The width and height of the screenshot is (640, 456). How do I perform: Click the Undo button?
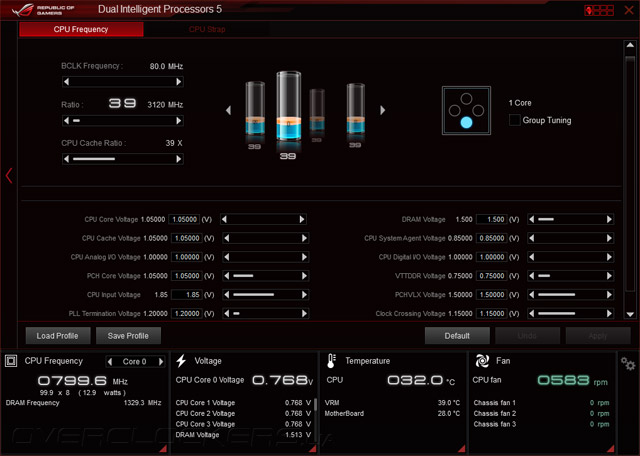coord(527,336)
